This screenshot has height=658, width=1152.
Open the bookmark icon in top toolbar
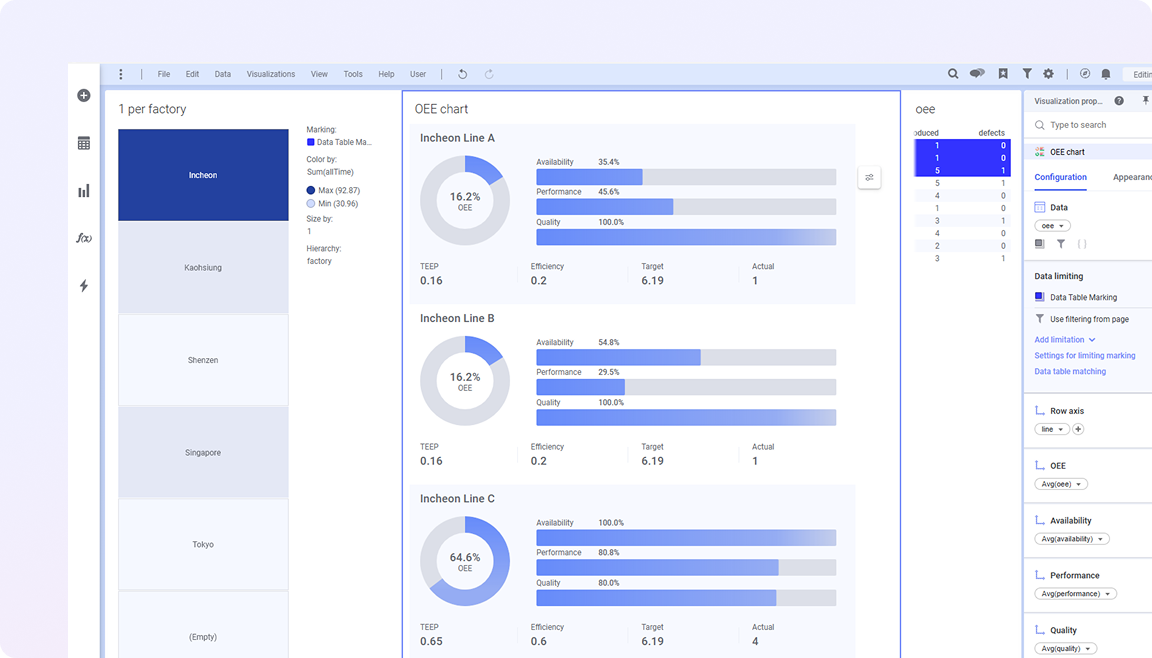pyautogui.click(x=1003, y=74)
